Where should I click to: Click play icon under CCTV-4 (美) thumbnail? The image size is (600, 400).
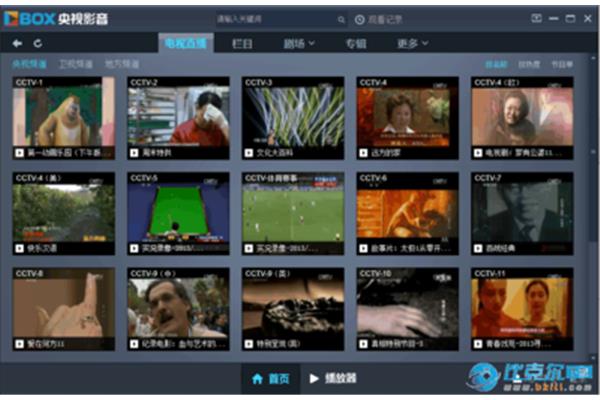pos(20,248)
